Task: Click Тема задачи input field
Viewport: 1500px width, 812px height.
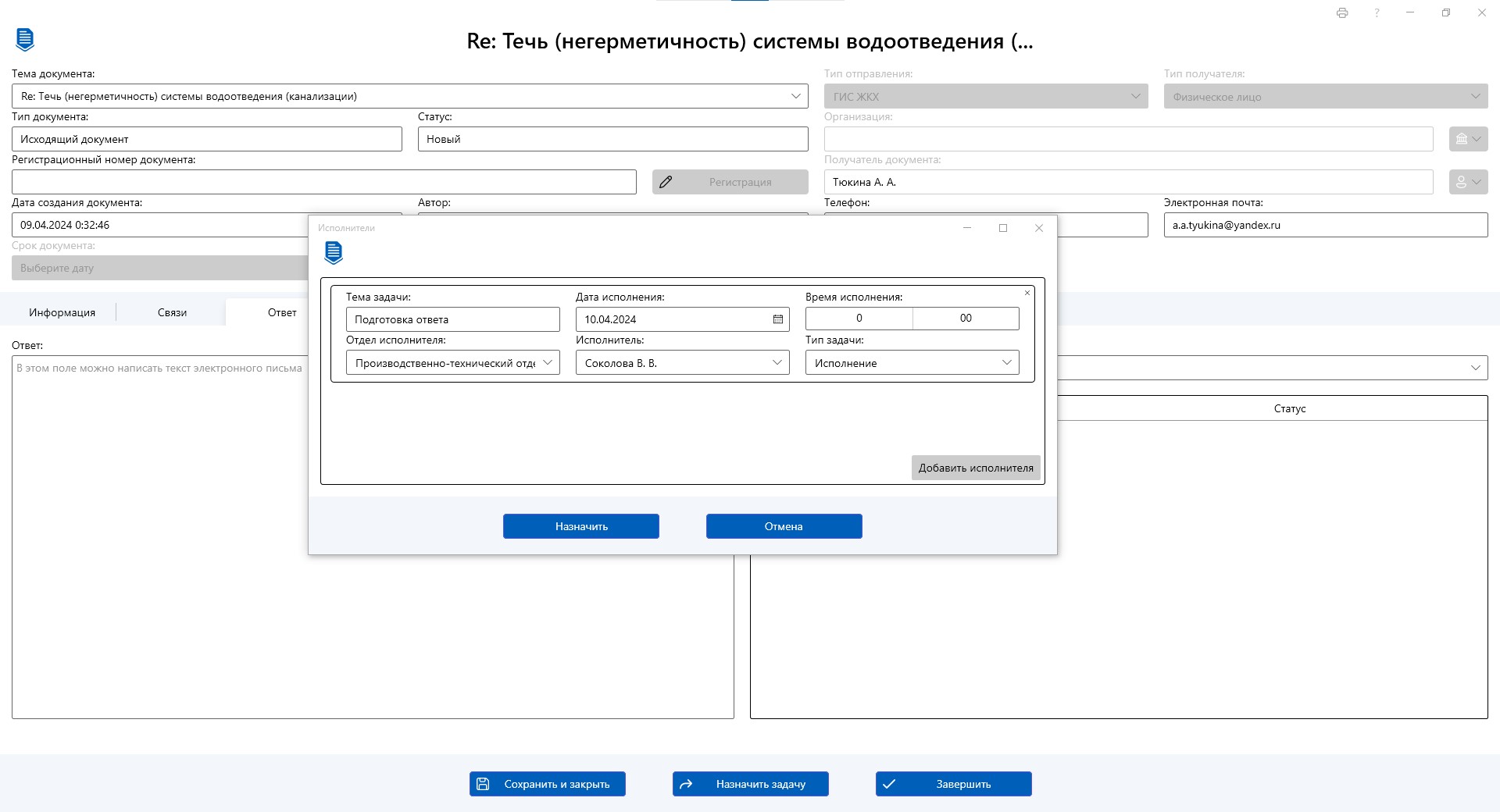Action: (x=453, y=319)
